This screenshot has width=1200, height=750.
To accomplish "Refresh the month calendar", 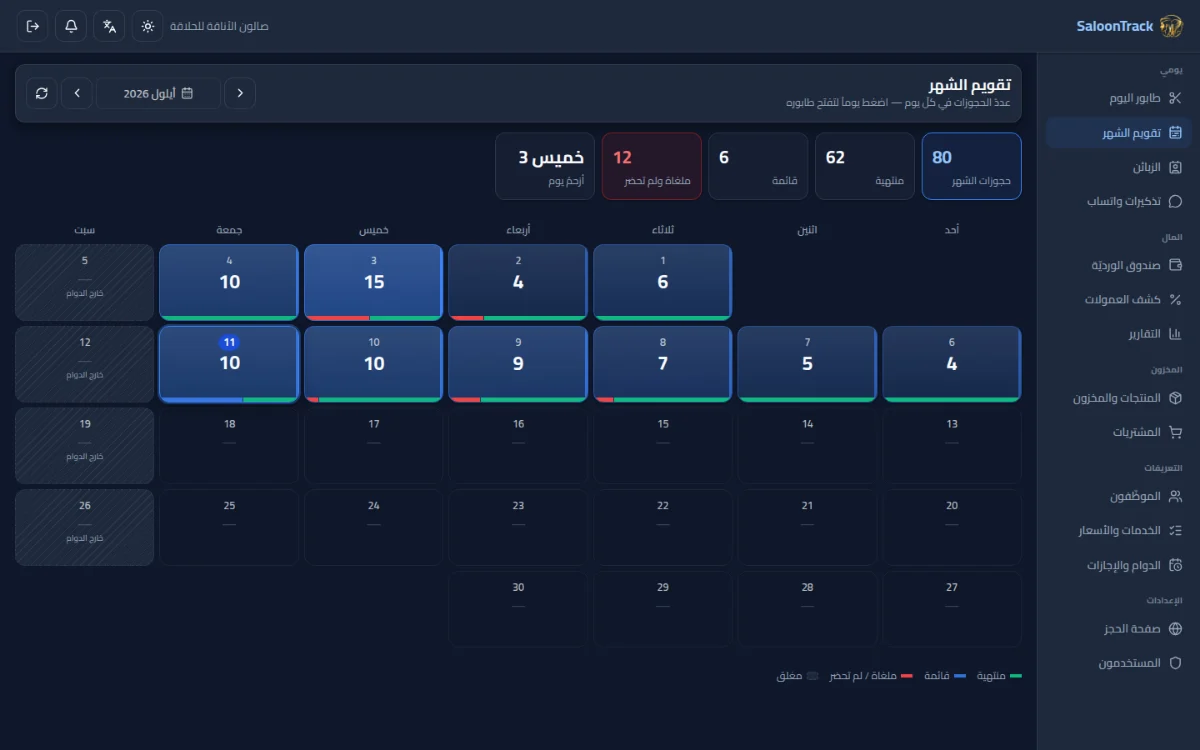I will [41, 93].
